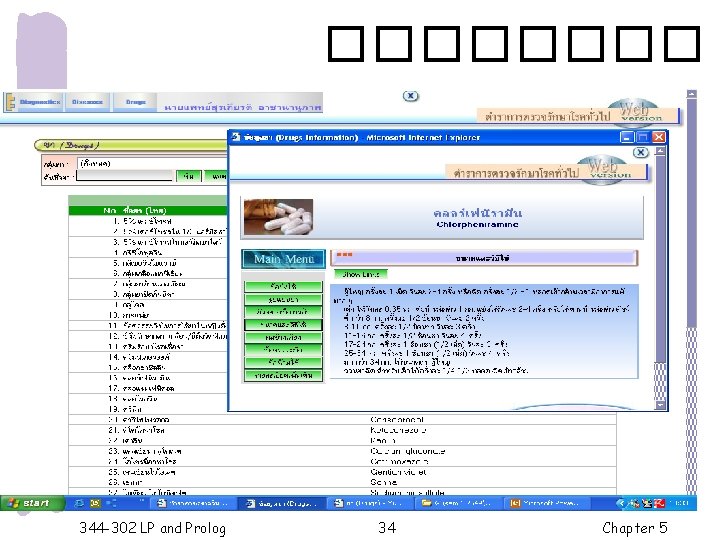The image size is (720, 540).
Task: Launch Internet Explorer from the quick launch bar
Action: [x=79, y=503]
